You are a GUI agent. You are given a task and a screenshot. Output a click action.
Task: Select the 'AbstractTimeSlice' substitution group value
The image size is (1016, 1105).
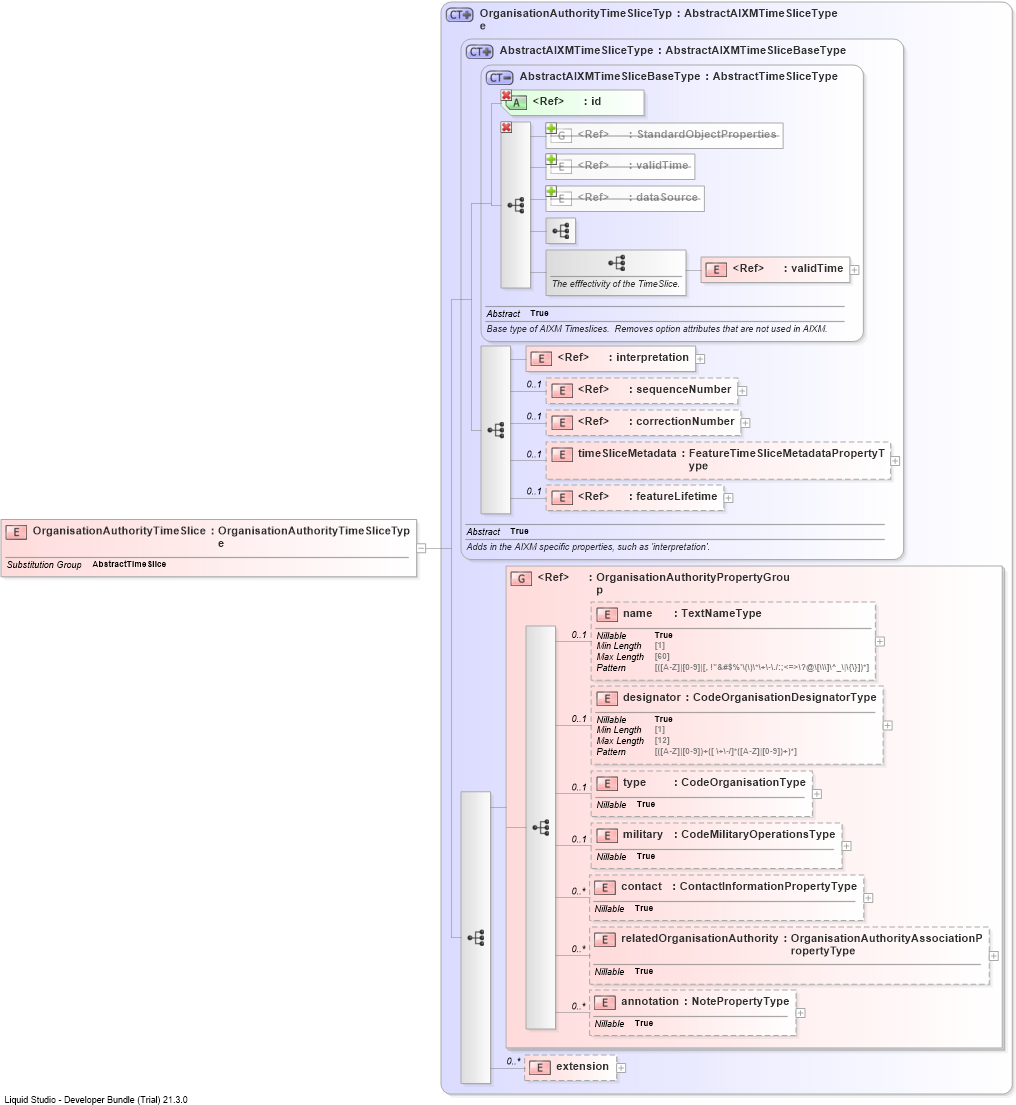129,564
